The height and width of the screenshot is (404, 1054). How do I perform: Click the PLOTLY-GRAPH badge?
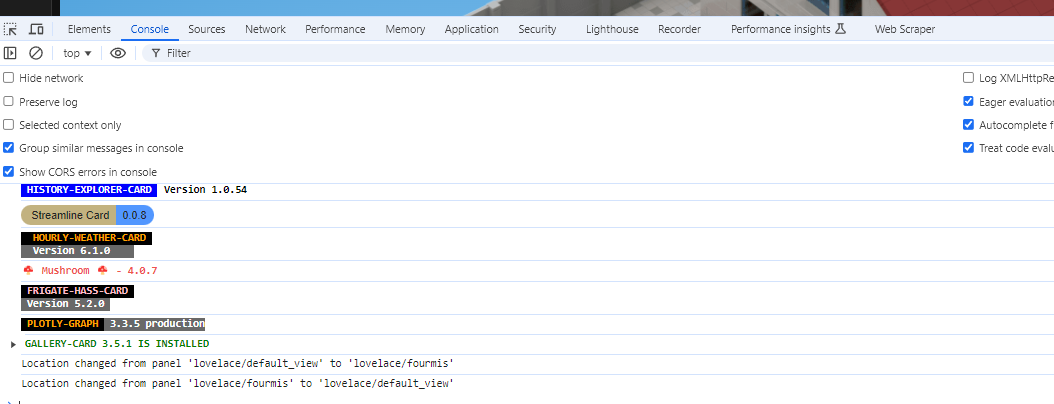point(63,324)
